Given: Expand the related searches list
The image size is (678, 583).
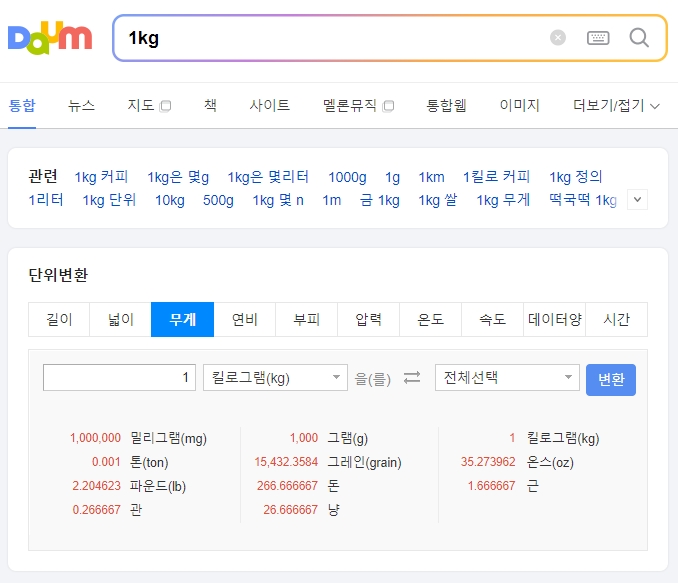Looking at the screenshot, I should [x=637, y=199].
